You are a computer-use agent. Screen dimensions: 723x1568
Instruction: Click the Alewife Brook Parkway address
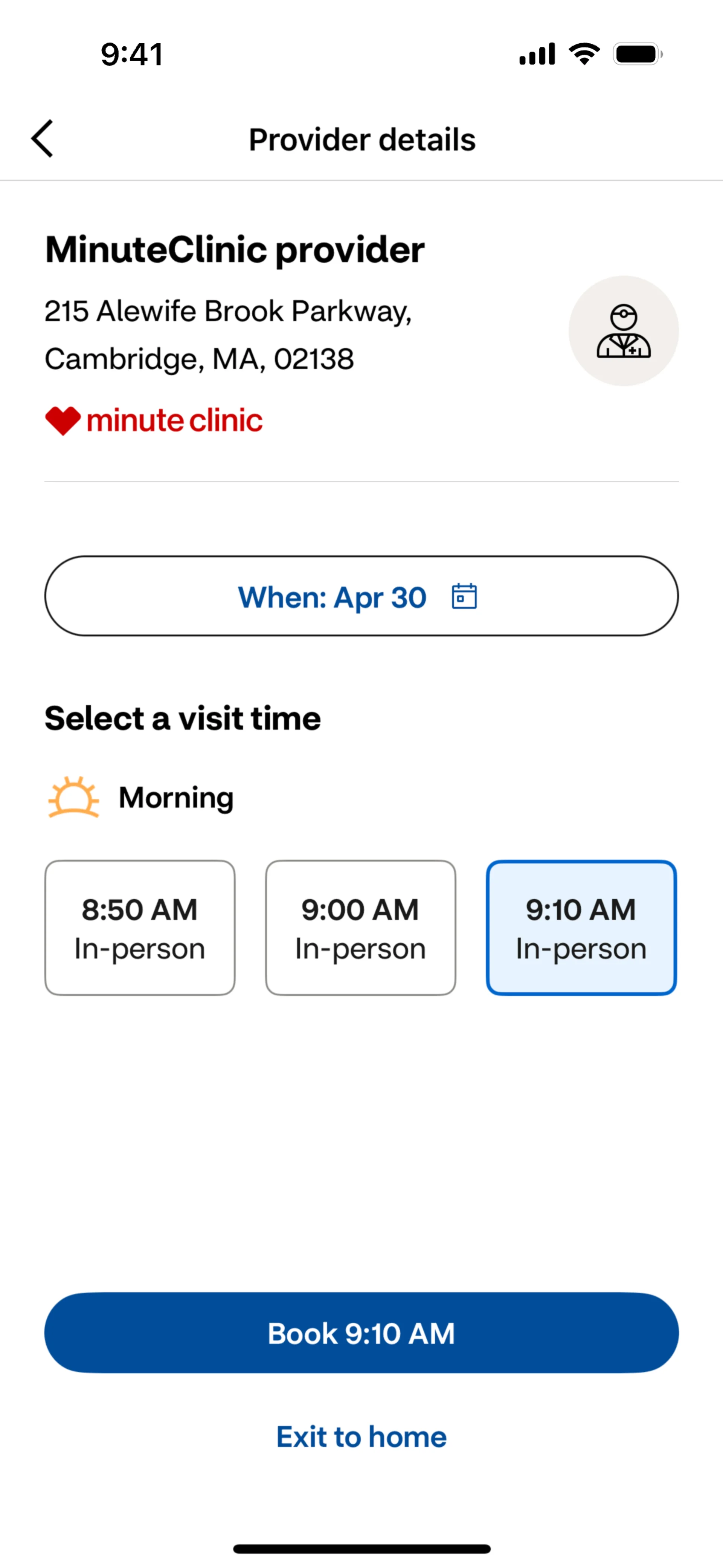[228, 335]
